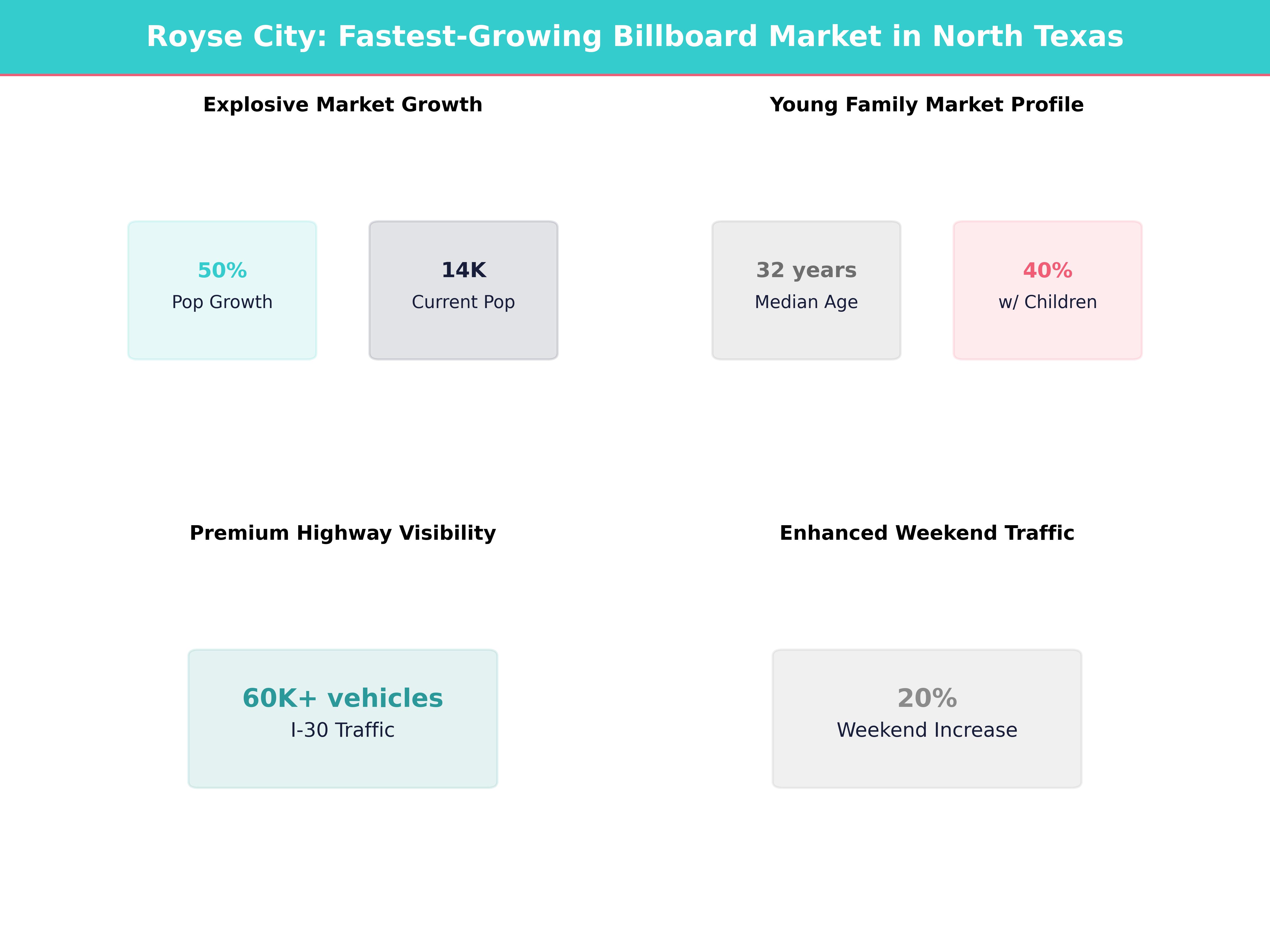The width and height of the screenshot is (1270, 952).
Task: Click the 50% Pop Growth stat card
Action: point(222,290)
